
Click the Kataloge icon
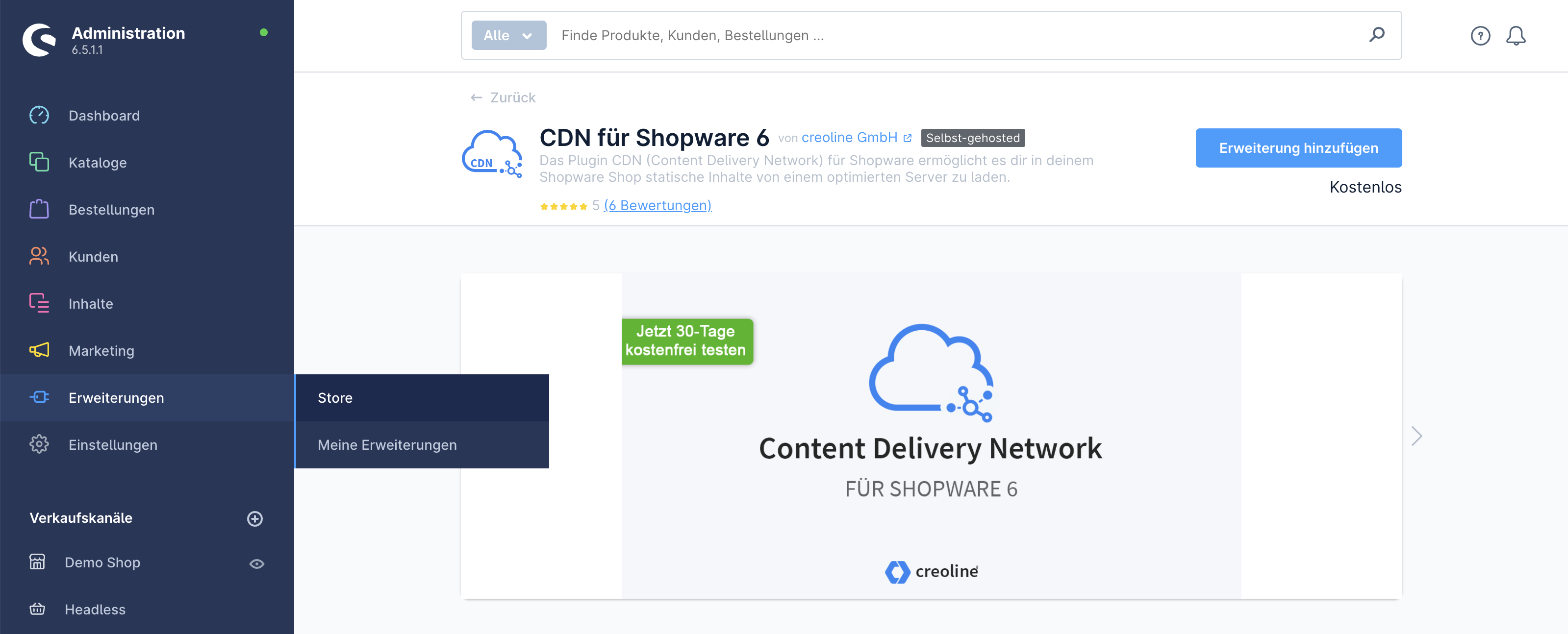point(39,162)
